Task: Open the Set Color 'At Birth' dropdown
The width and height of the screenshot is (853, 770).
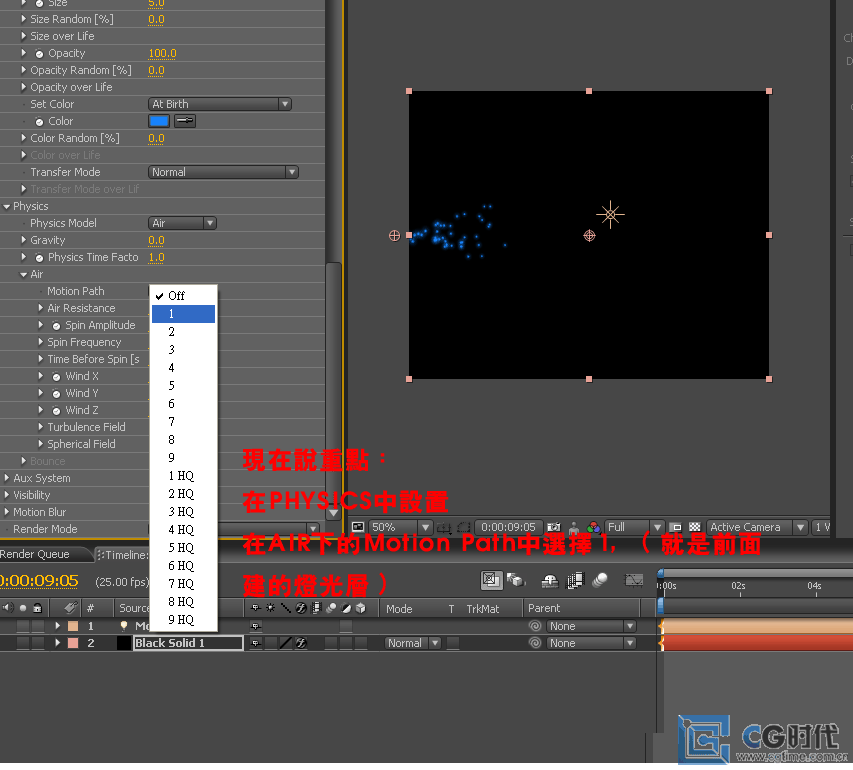Action: [220, 104]
